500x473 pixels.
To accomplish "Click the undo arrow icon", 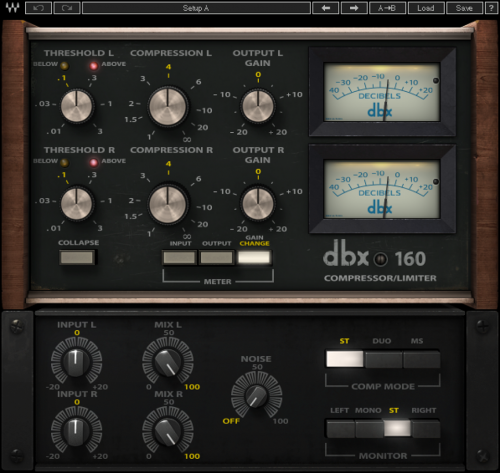I will tap(38, 8).
